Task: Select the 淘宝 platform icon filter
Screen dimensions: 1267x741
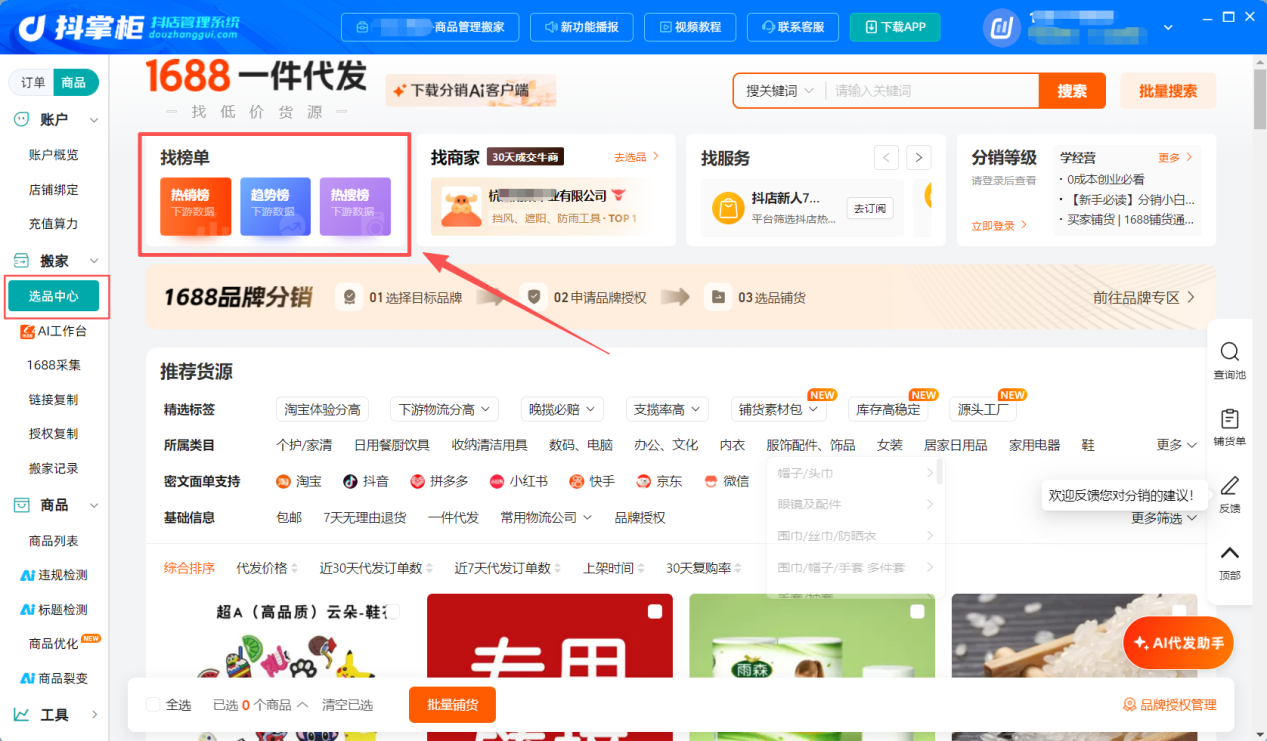Action: click(x=283, y=481)
